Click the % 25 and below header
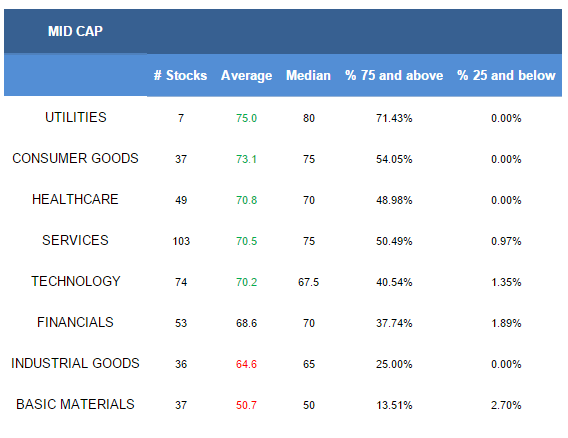The height and width of the screenshot is (438, 568). coord(506,75)
